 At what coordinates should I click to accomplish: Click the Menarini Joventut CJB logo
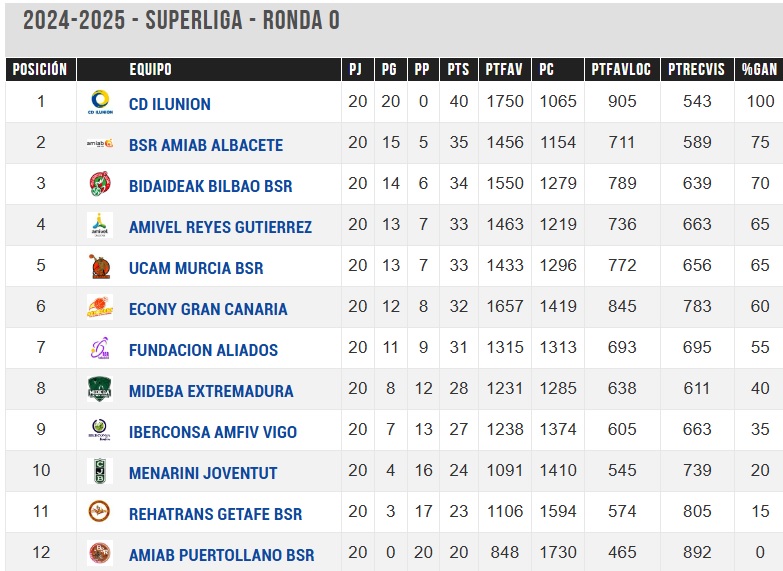[x=100, y=471]
